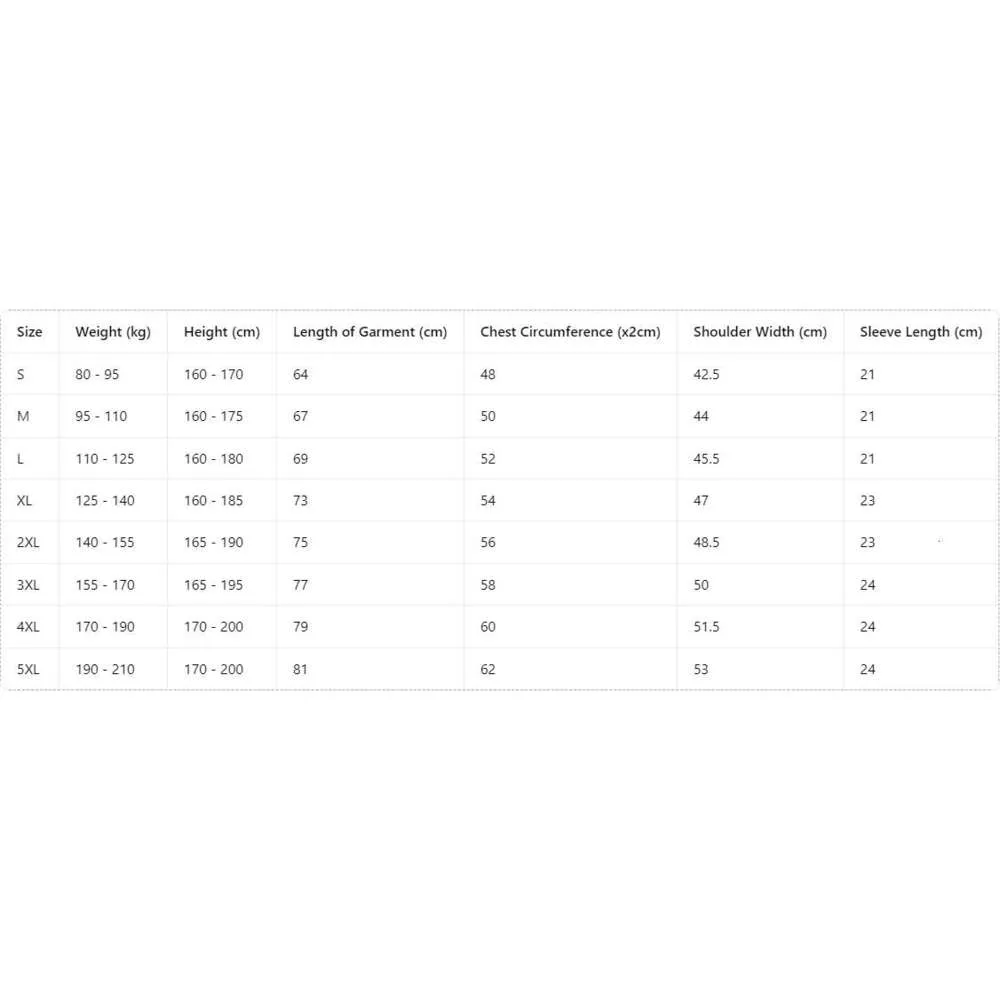The width and height of the screenshot is (1000, 1000).
Task: Select the S size row label
Action: click(20, 374)
